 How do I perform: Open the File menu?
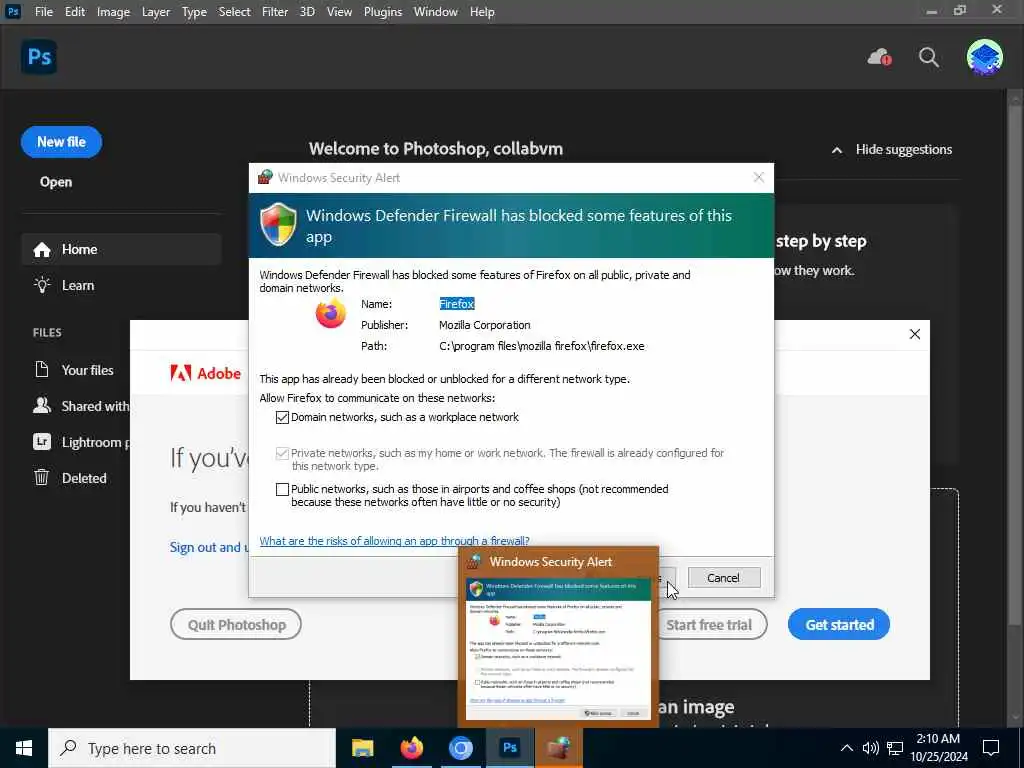tap(44, 12)
